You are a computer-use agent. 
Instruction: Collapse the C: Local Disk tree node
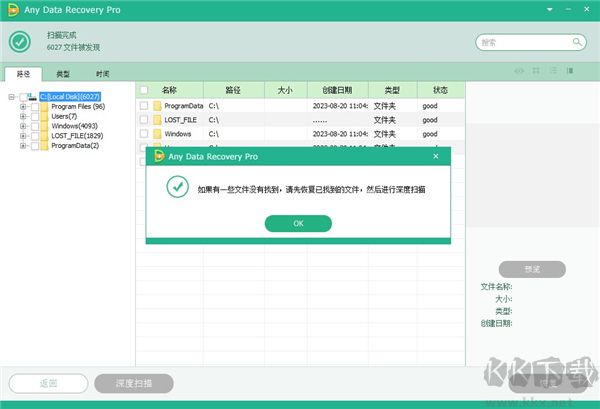click(x=11, y=97)
